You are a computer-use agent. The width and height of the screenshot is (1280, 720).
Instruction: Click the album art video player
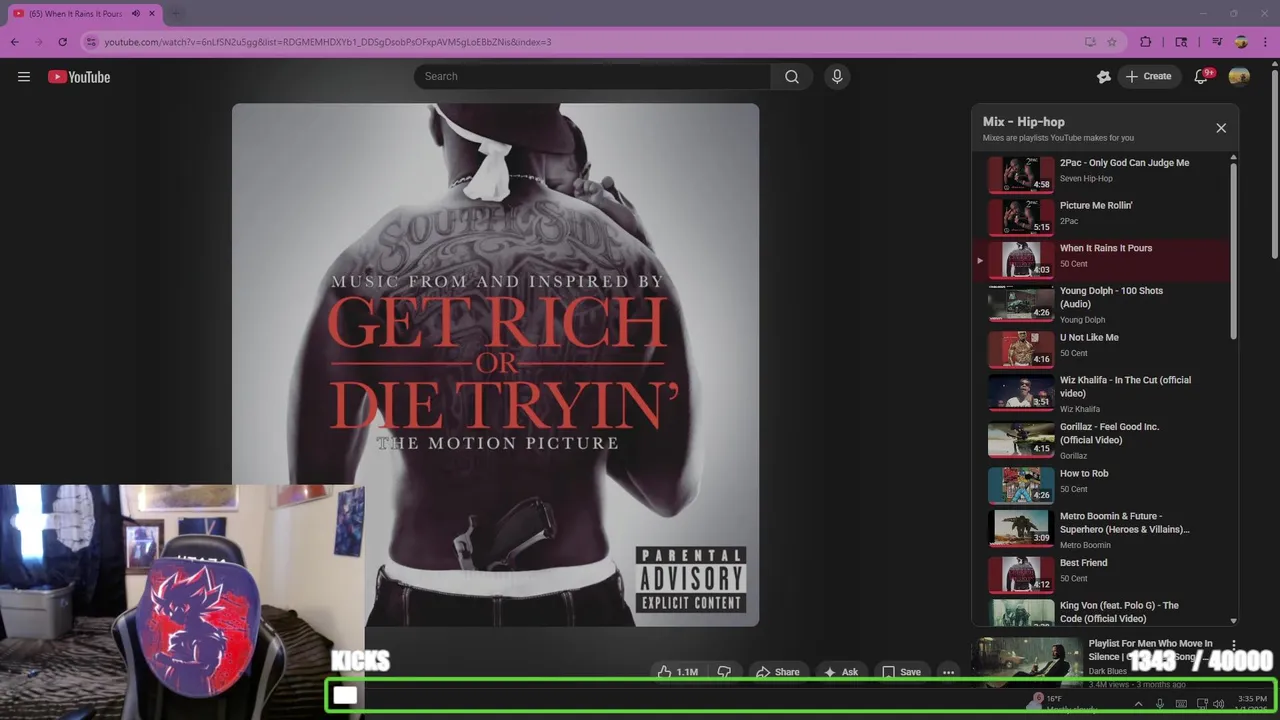point(495,365)
